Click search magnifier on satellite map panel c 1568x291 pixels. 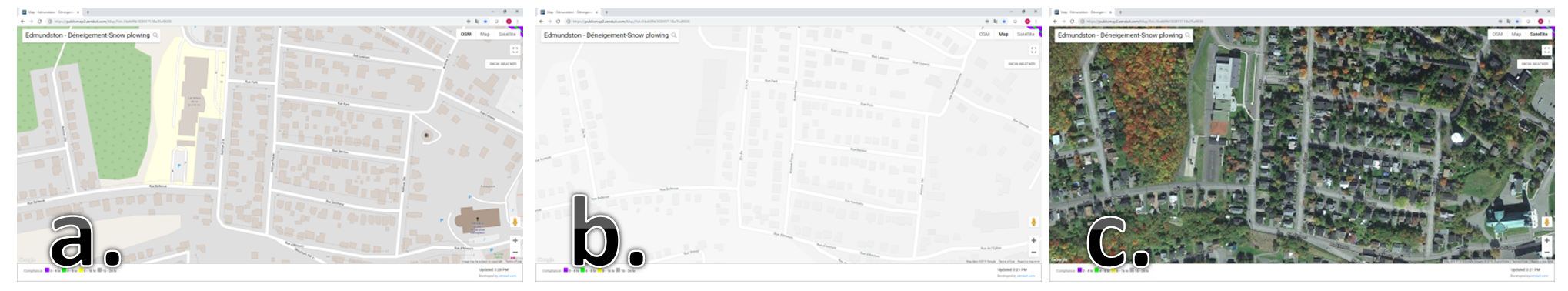[1188, 35]
